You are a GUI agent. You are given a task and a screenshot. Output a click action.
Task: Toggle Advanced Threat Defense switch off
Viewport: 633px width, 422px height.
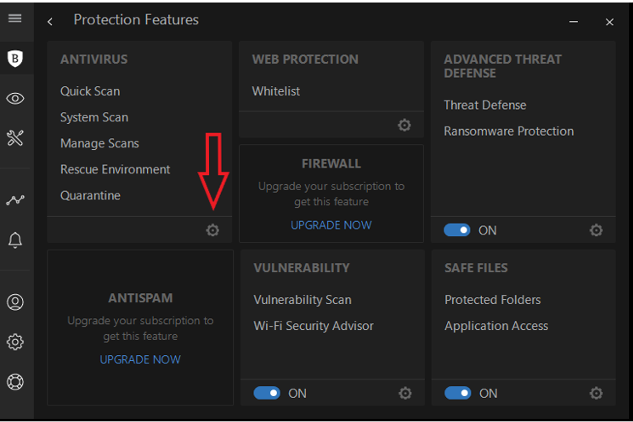(457, 230)
